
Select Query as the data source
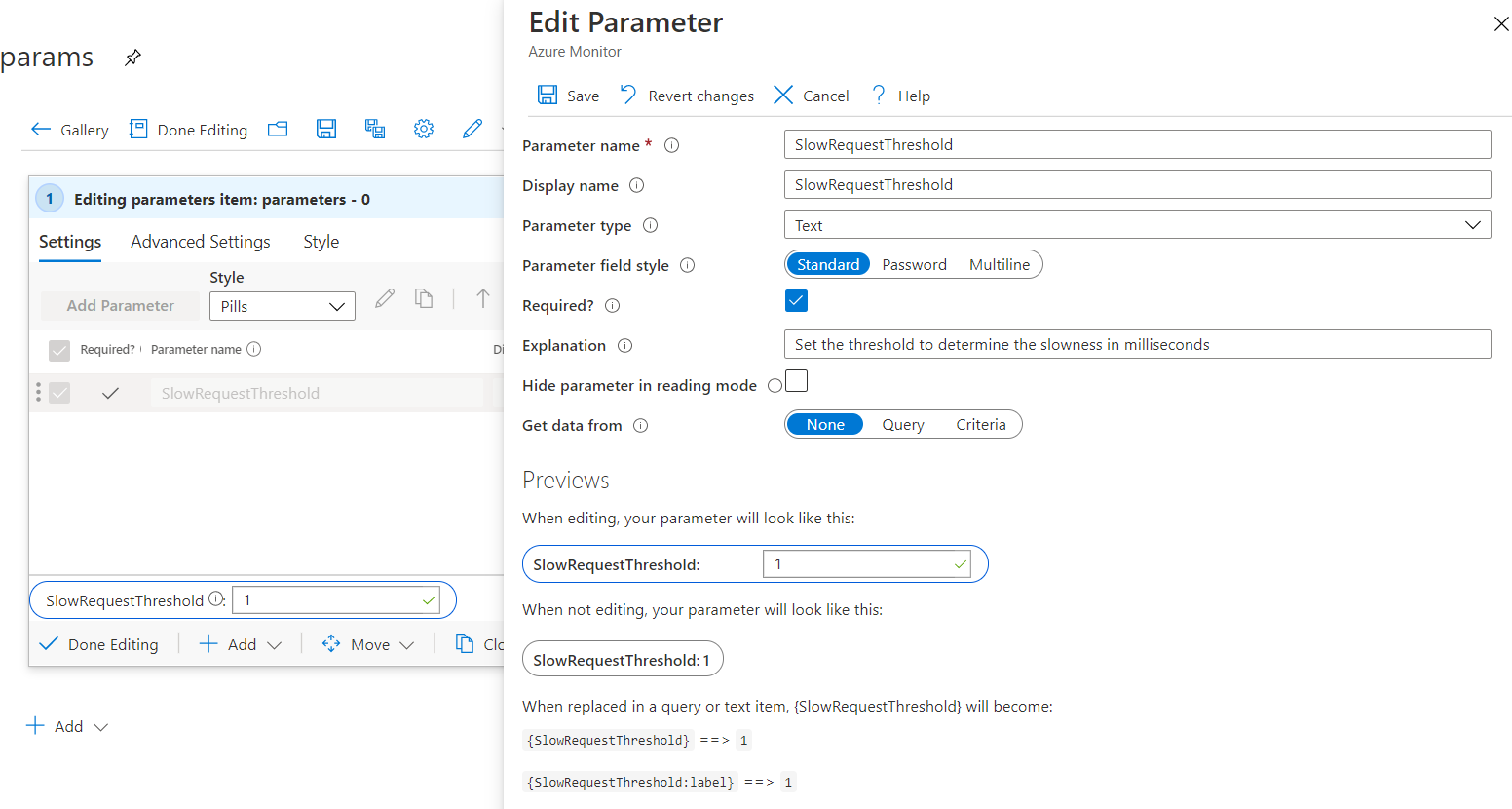tap(903, 425)
